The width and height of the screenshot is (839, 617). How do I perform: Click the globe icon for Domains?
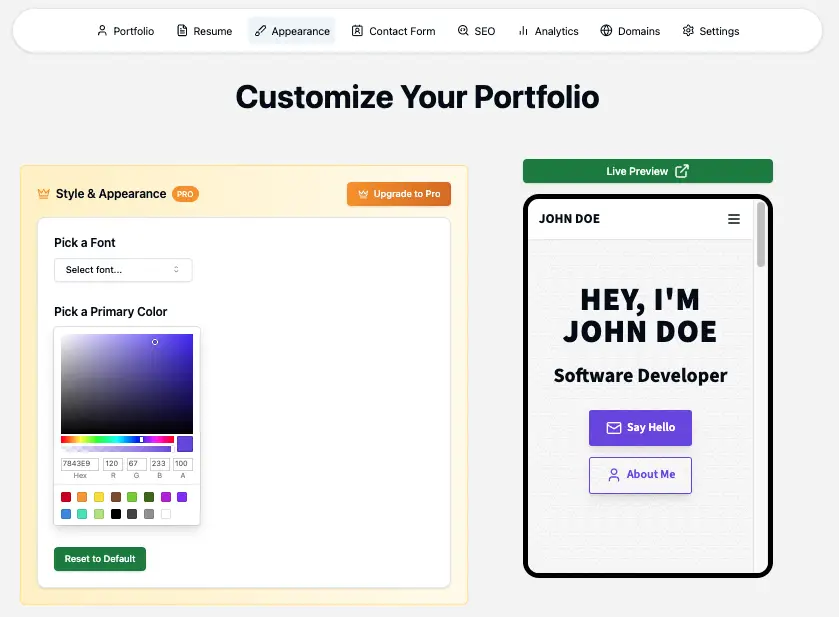click(x=606, y=31)
